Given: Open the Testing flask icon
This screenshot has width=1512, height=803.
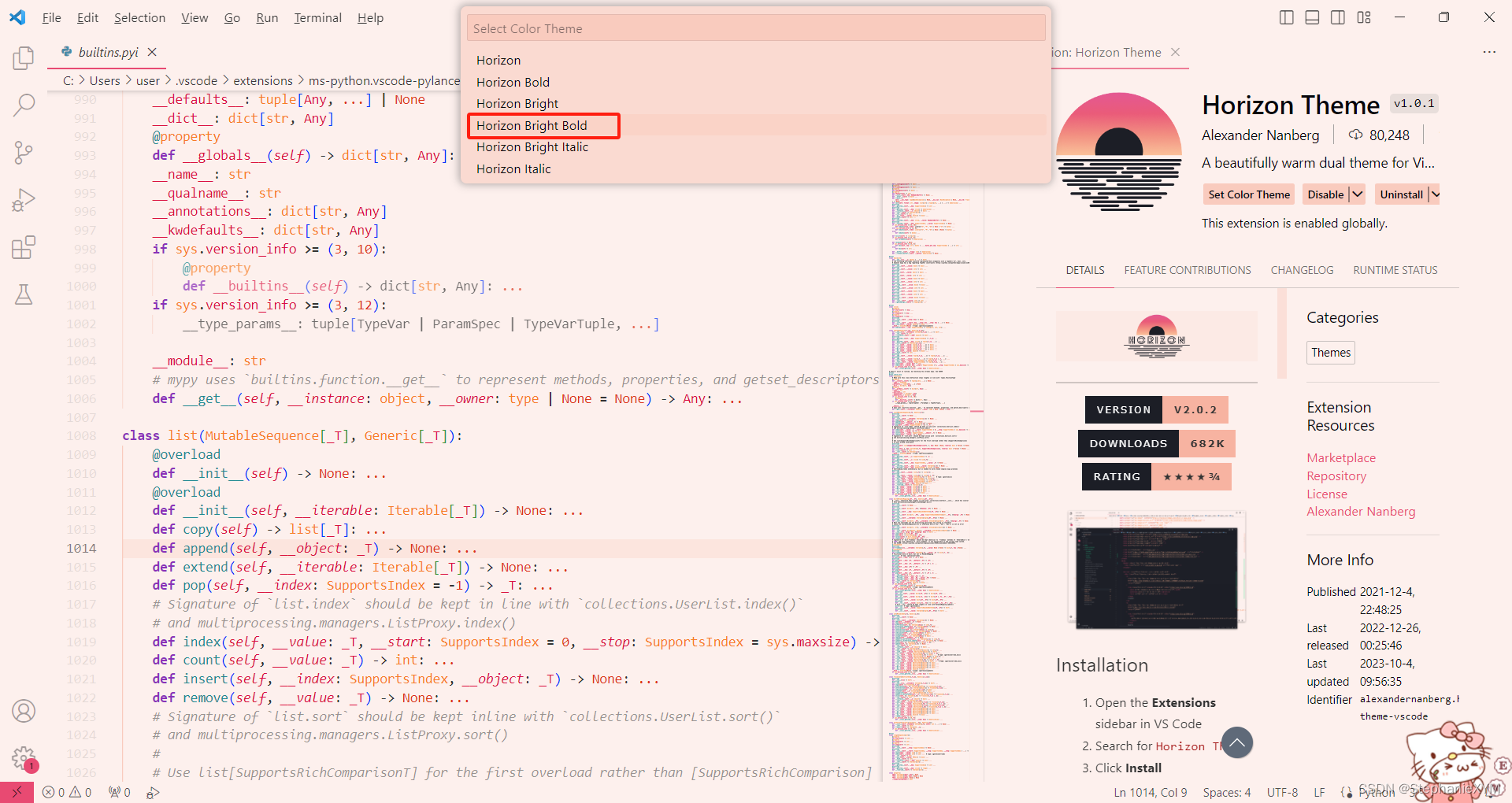Looking at the screenshot, I should pos(24,294).
